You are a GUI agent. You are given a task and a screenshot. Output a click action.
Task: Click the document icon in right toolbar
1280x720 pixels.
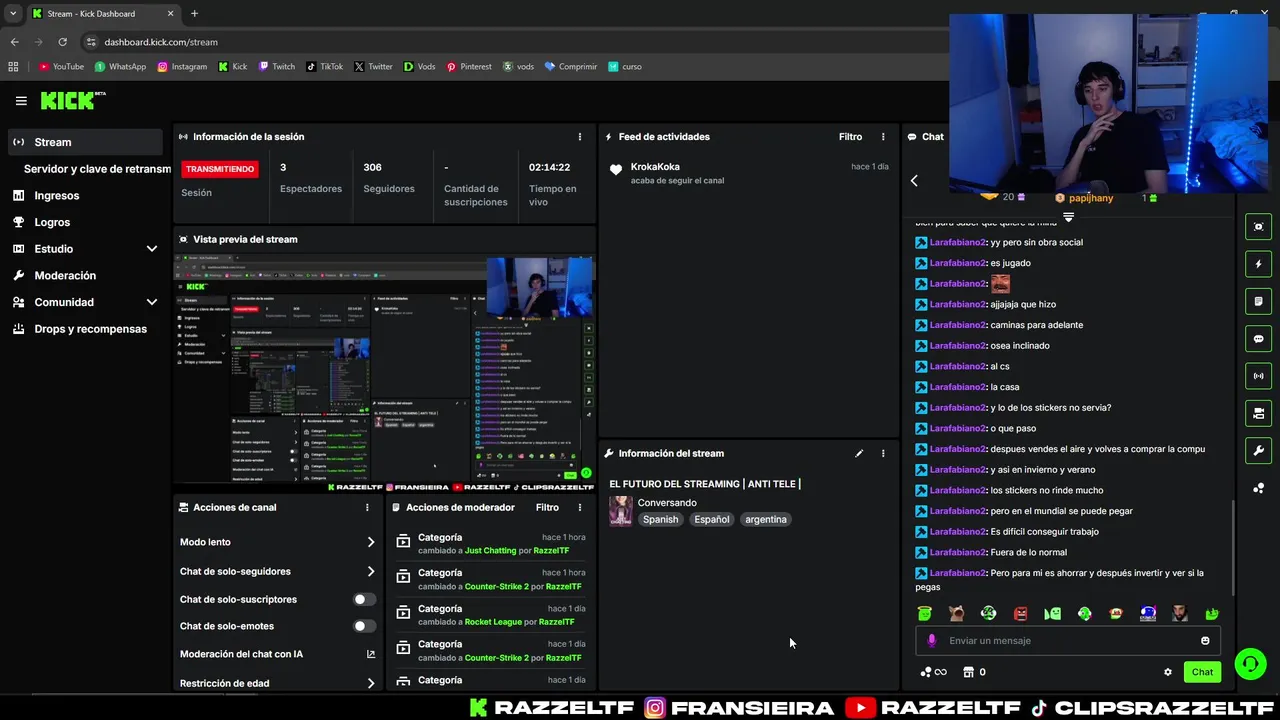pyautogui.click(x=1259, y=301)
